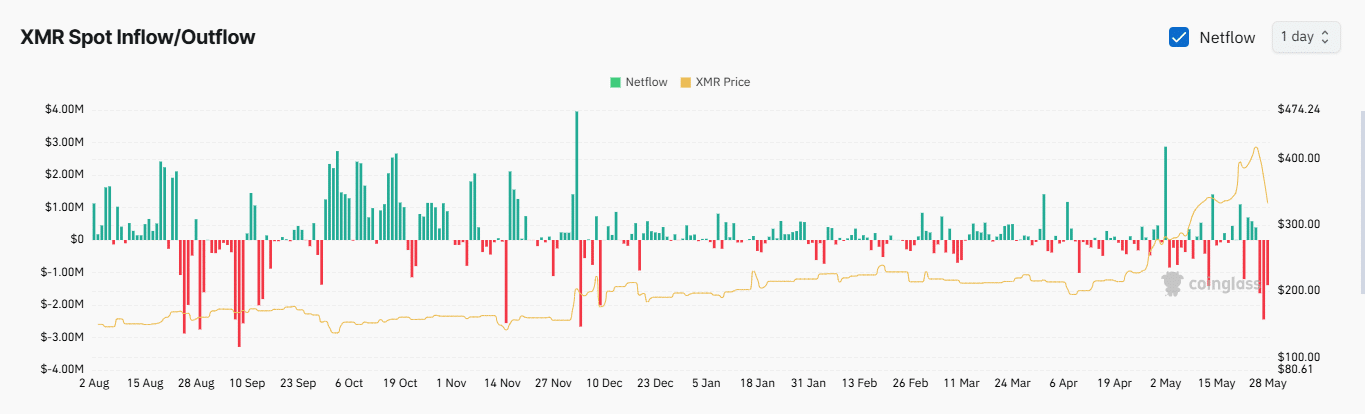The width and height of the screenshot is (1365, 414).
Task: Click the XMR Spot Inflow/Outflow title
Action: [x=138, y=37]
